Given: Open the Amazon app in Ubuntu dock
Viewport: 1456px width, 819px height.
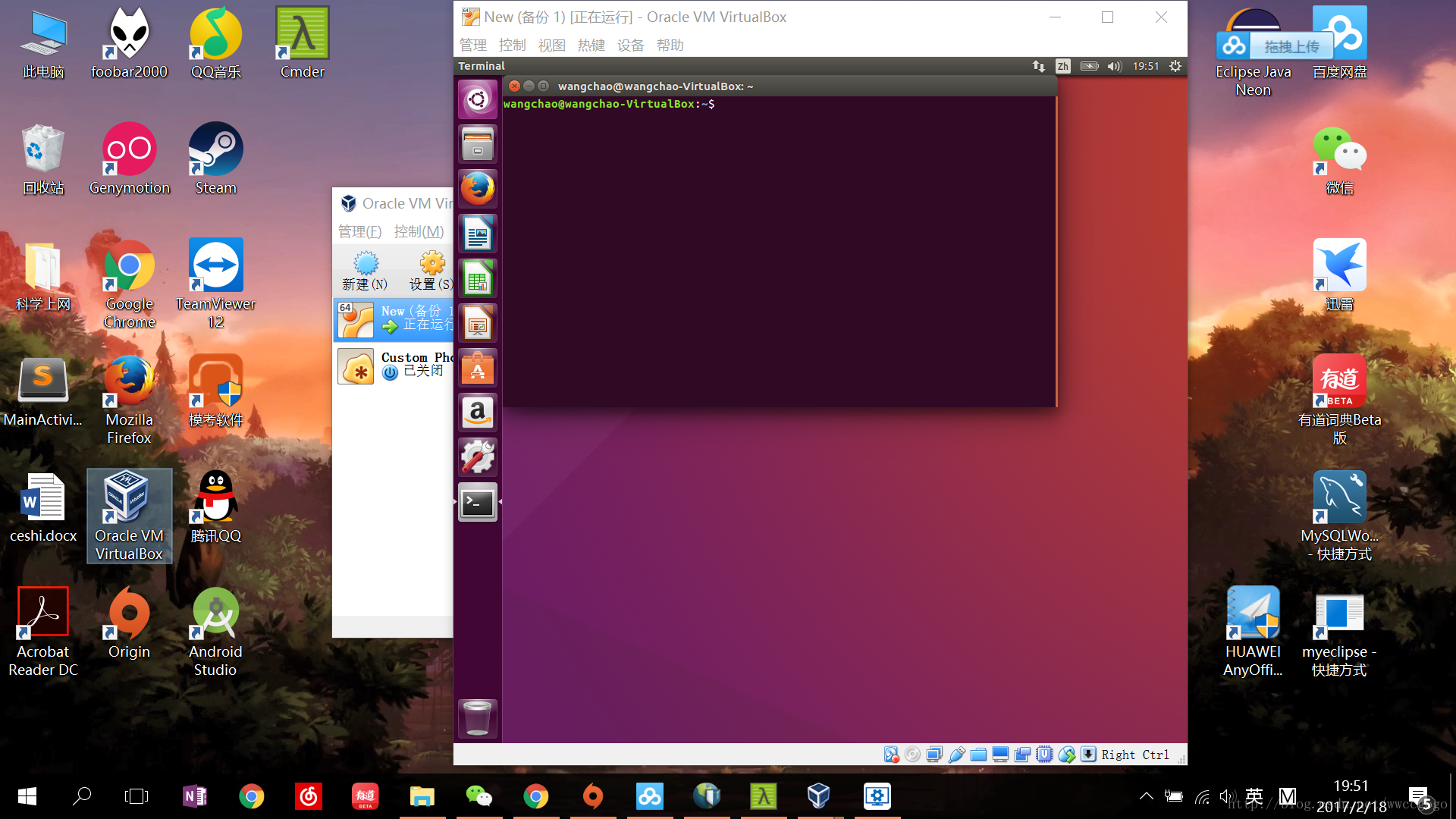Looking at the screenshot, I should pos(477,412).
